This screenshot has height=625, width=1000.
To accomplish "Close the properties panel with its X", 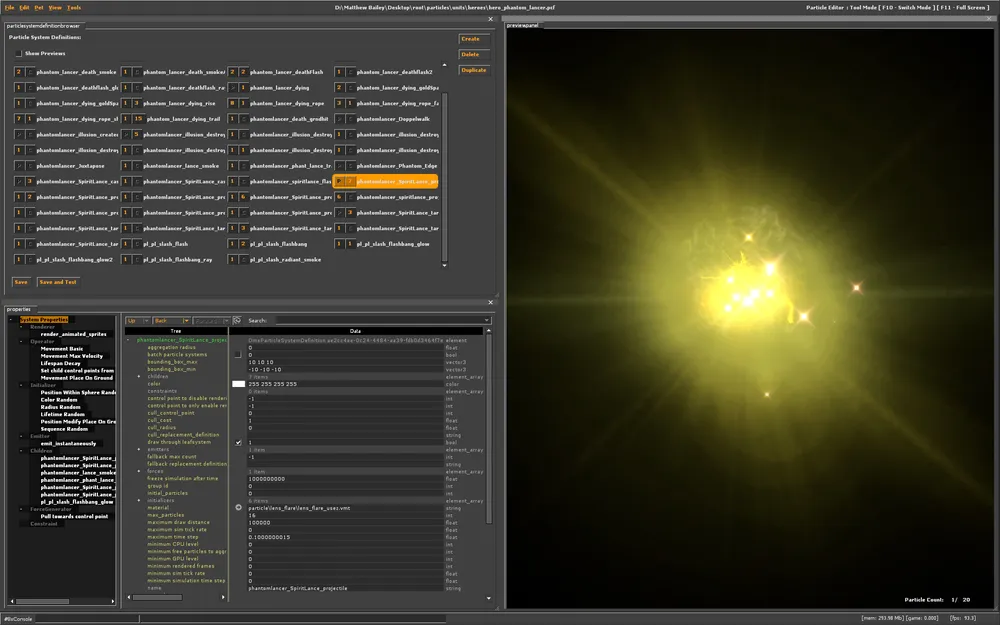I will pyautogui.click(x=490, y=302).
